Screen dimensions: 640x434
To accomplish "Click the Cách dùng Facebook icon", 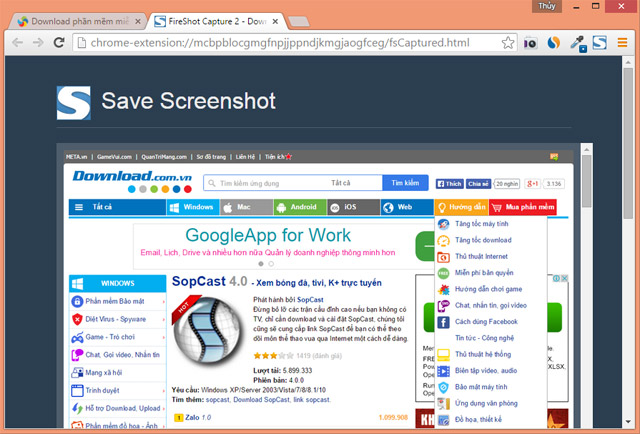I will pyautogui.click(x=443, y=322).
